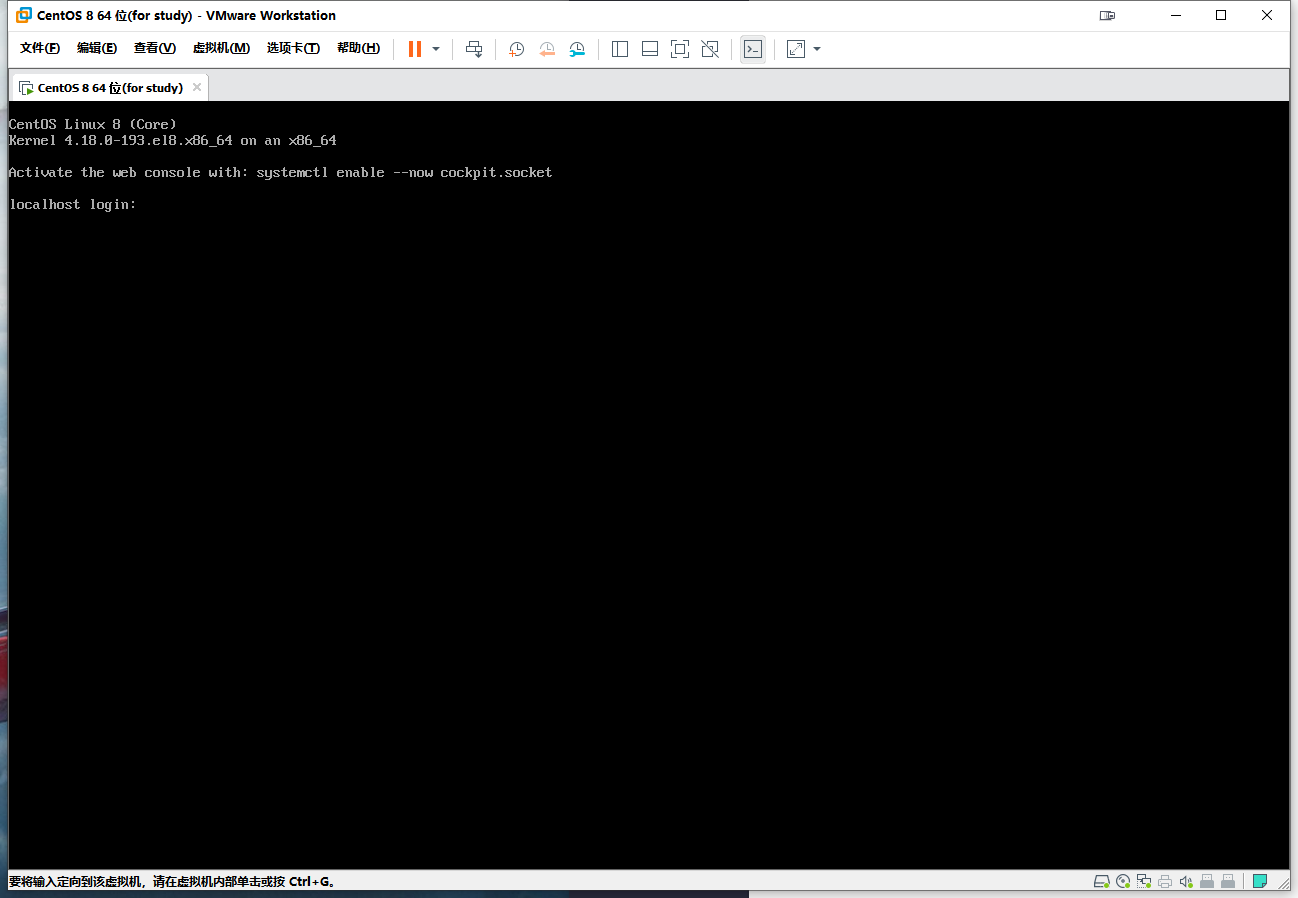Image resolution: width=1298 pixels, height=898 pixels.
Task: Click the printer status icon
Action: pyautogui.click(x=1165, y=882)
